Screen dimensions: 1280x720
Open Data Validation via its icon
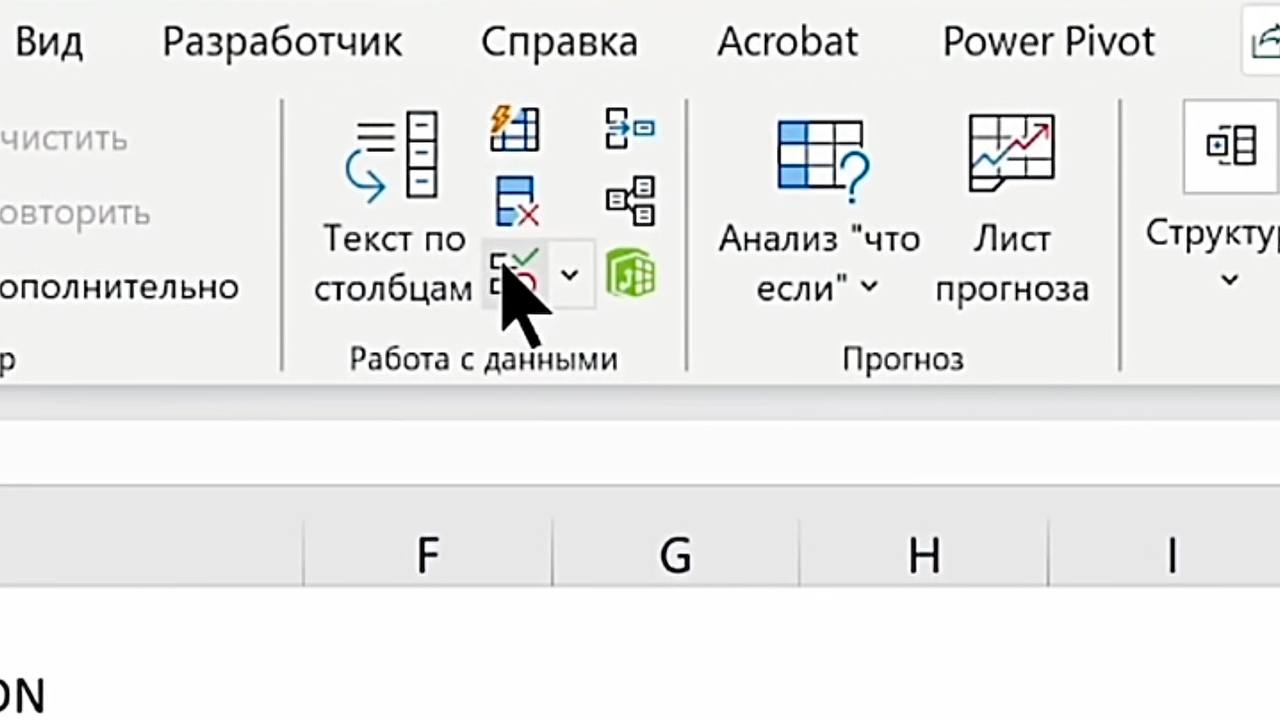tap(513, 274)
